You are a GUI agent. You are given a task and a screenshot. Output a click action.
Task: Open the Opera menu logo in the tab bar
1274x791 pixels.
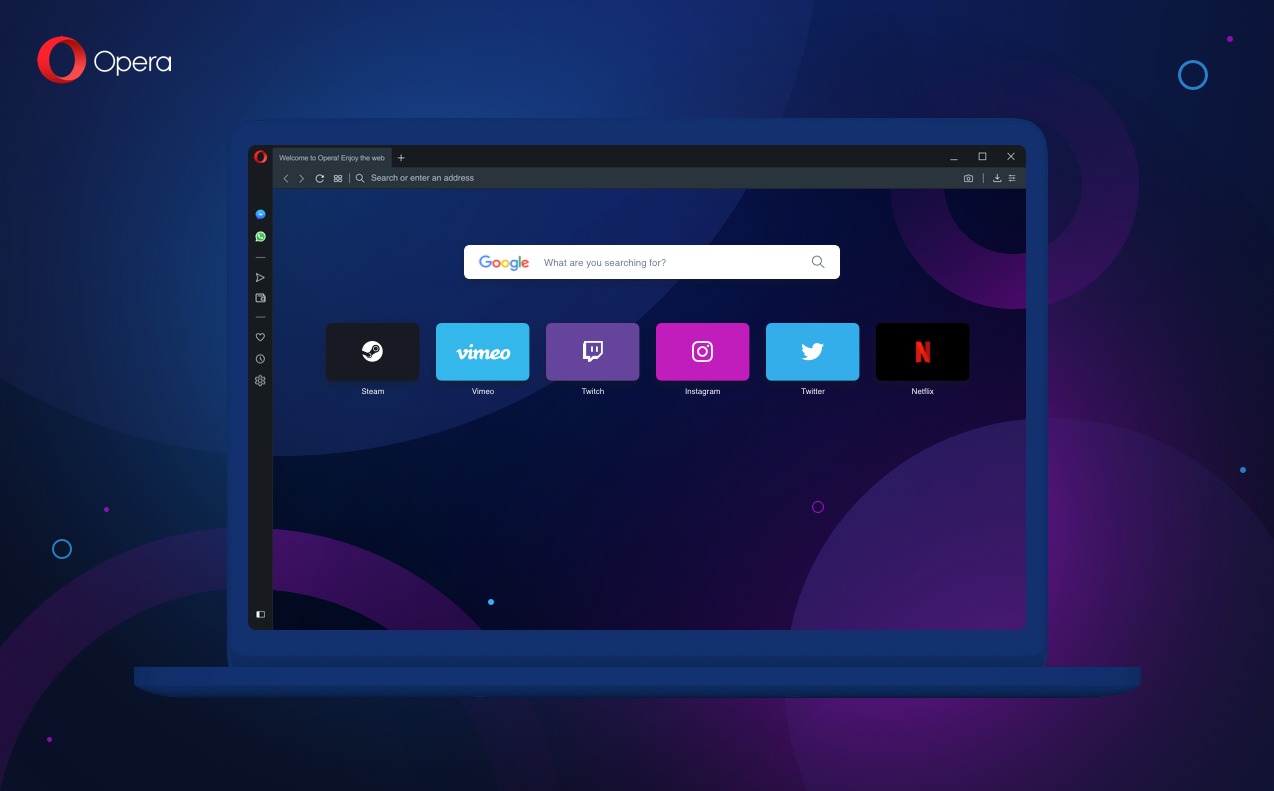(260, 157)
